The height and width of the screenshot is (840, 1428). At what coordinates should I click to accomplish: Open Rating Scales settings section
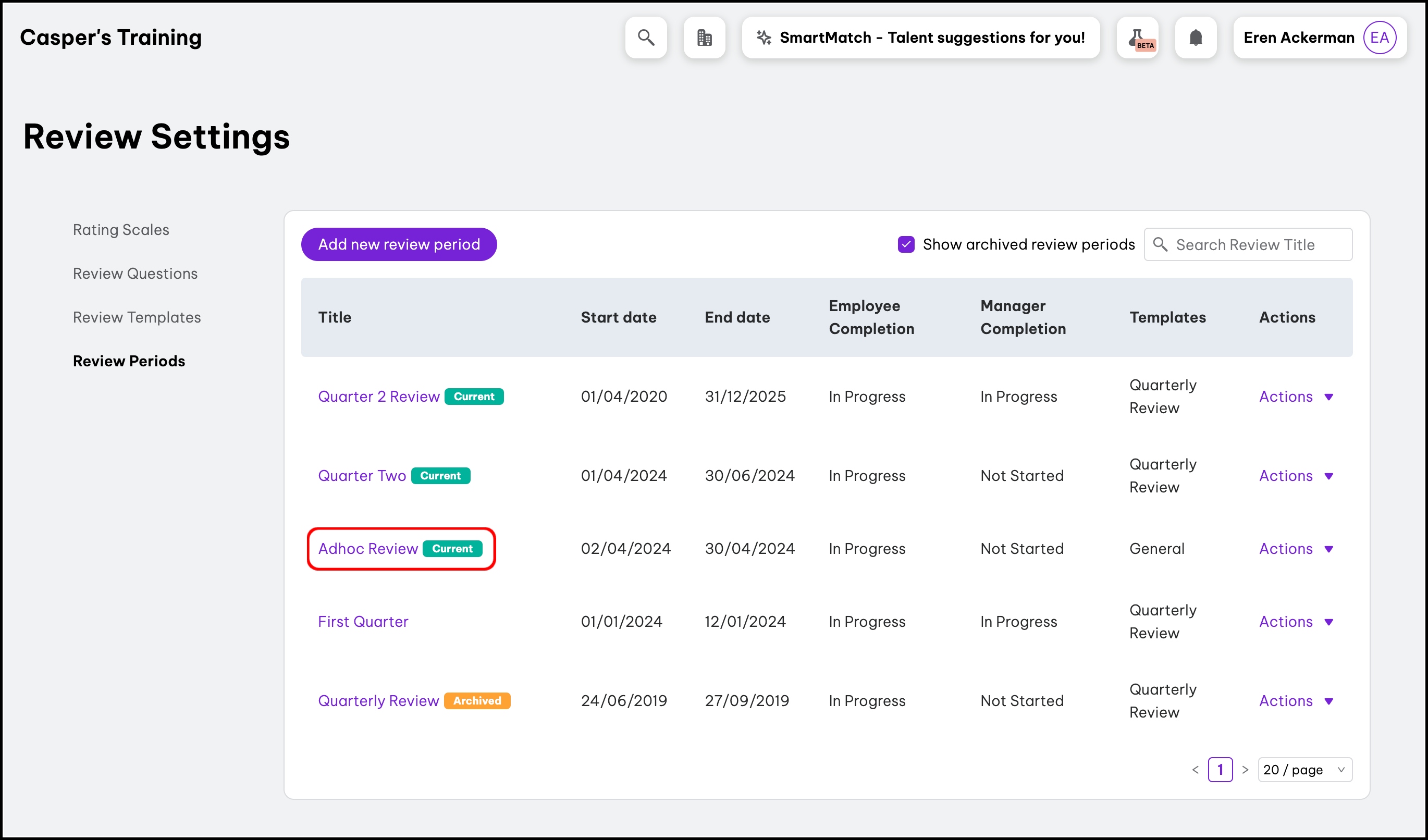point(121,230)
